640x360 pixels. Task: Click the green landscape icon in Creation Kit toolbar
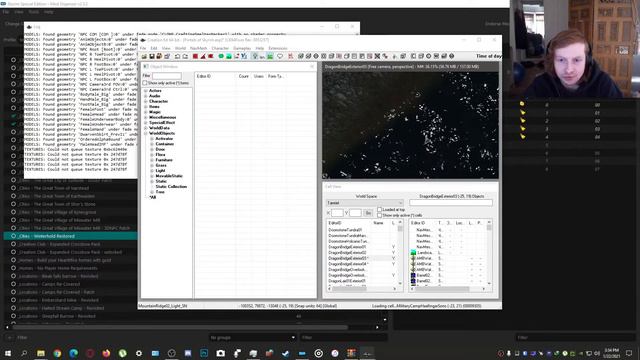[270, 56]
